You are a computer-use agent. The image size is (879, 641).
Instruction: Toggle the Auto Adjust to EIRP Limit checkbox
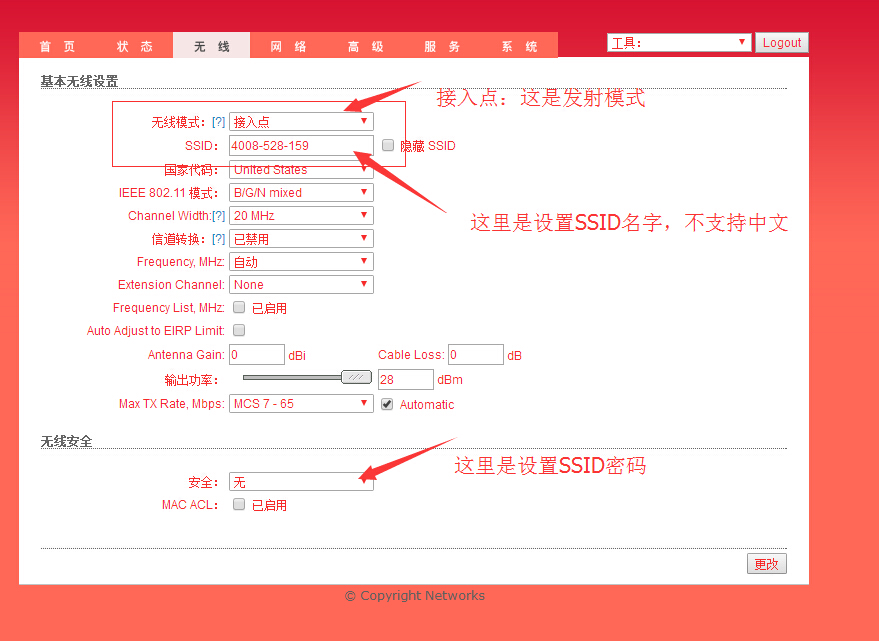click(239, 330)
